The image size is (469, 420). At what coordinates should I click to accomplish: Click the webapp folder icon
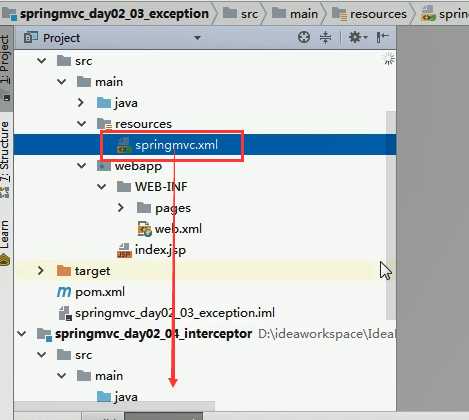104,166
